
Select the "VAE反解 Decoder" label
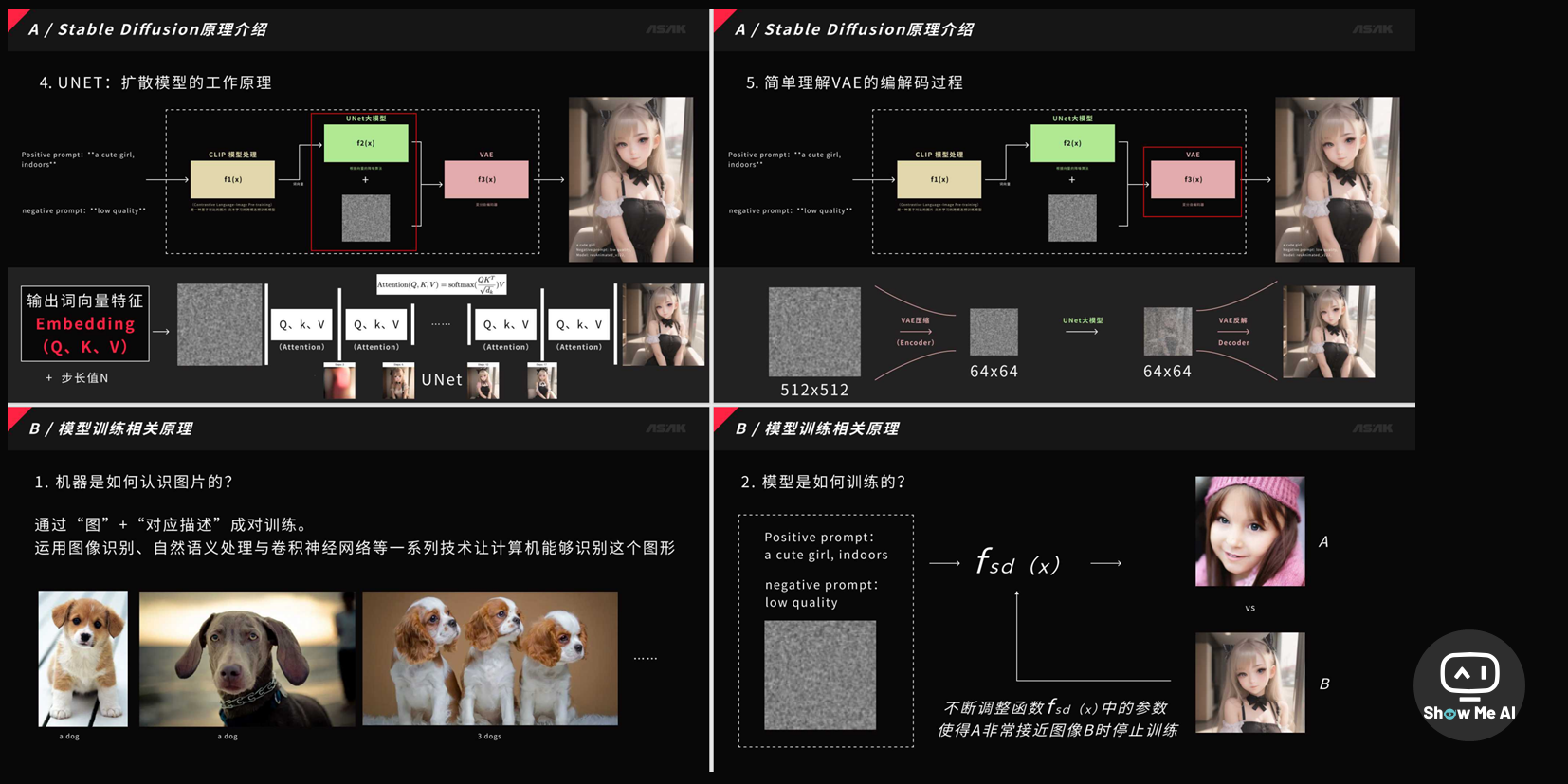(1233, 332)
